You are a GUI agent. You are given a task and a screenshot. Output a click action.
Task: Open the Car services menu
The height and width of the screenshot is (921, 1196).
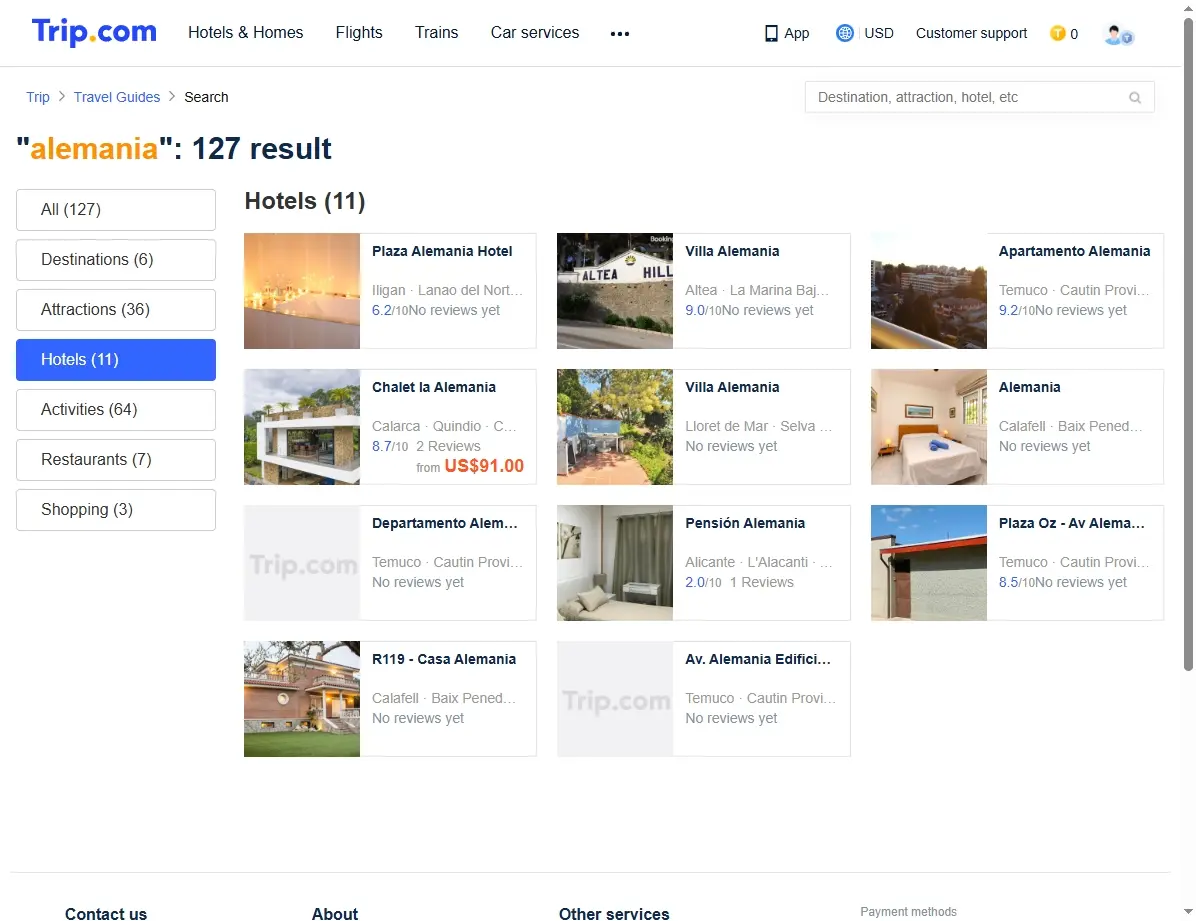point(535,33)
